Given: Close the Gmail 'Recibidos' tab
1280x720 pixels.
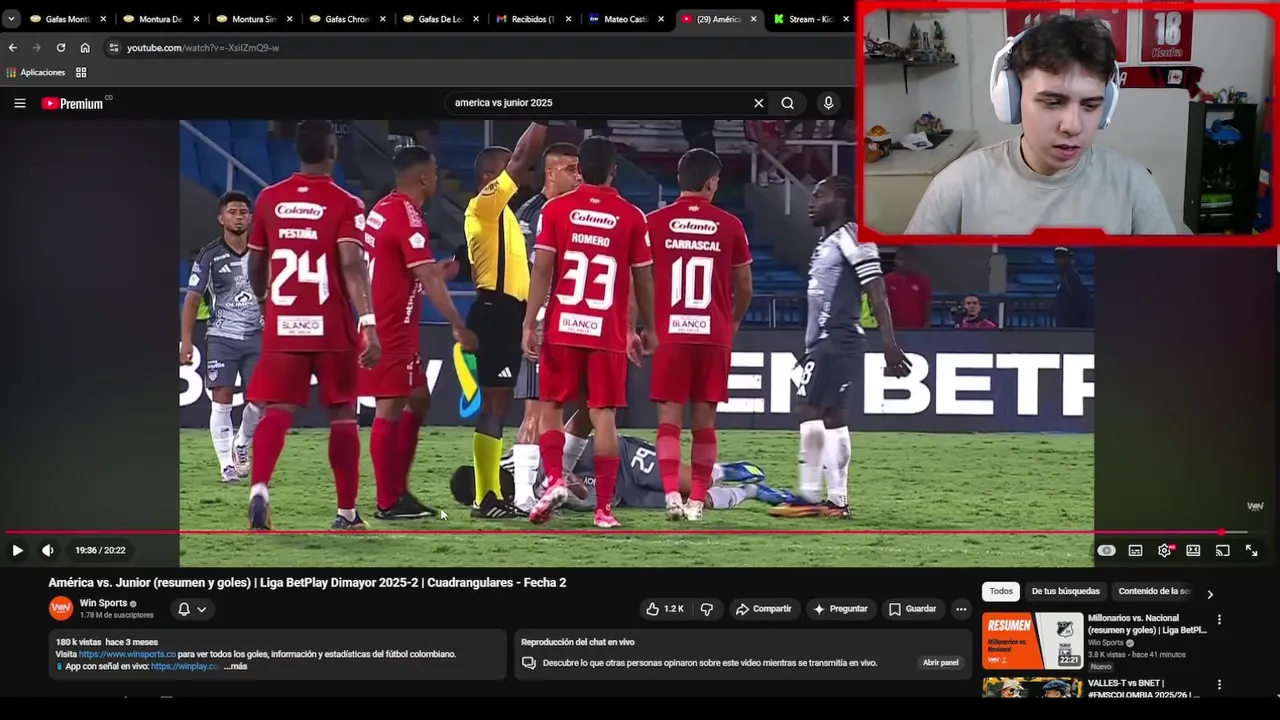Looking at the screenshot, I should click(568, 19).
